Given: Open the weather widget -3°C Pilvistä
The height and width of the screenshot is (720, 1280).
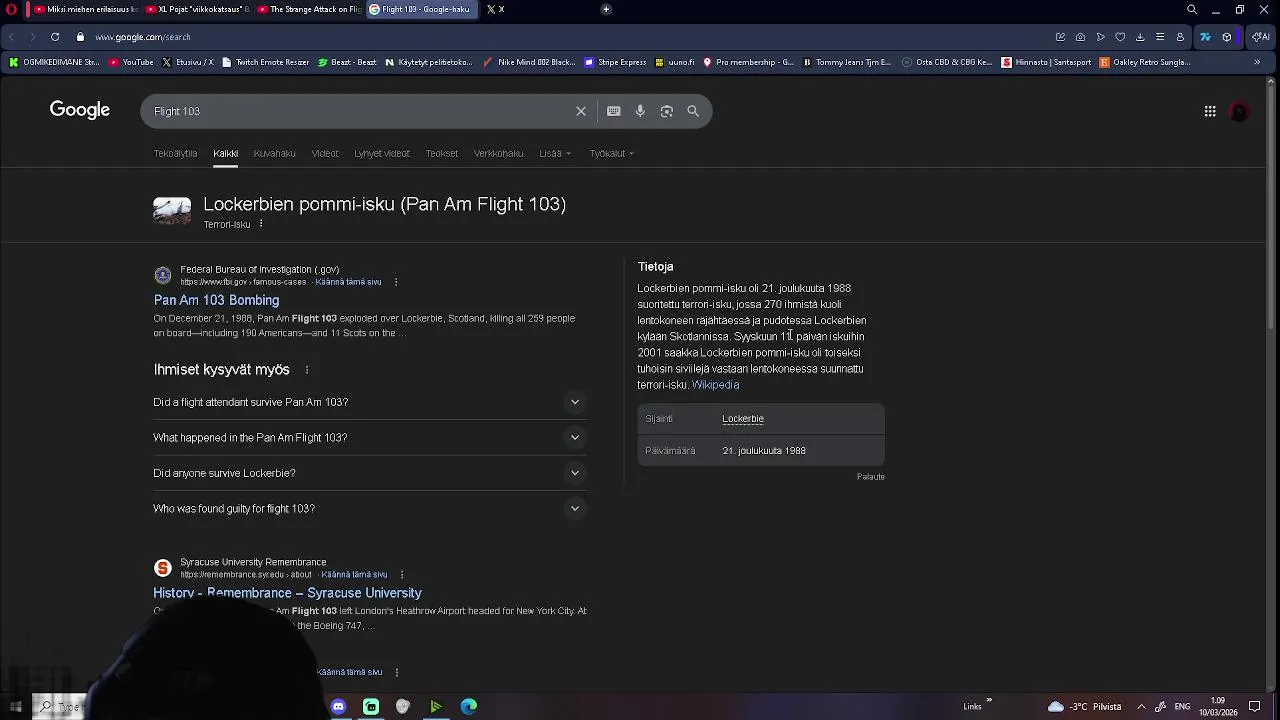Looking at the screenshot, I should [x=1085, y=706].
